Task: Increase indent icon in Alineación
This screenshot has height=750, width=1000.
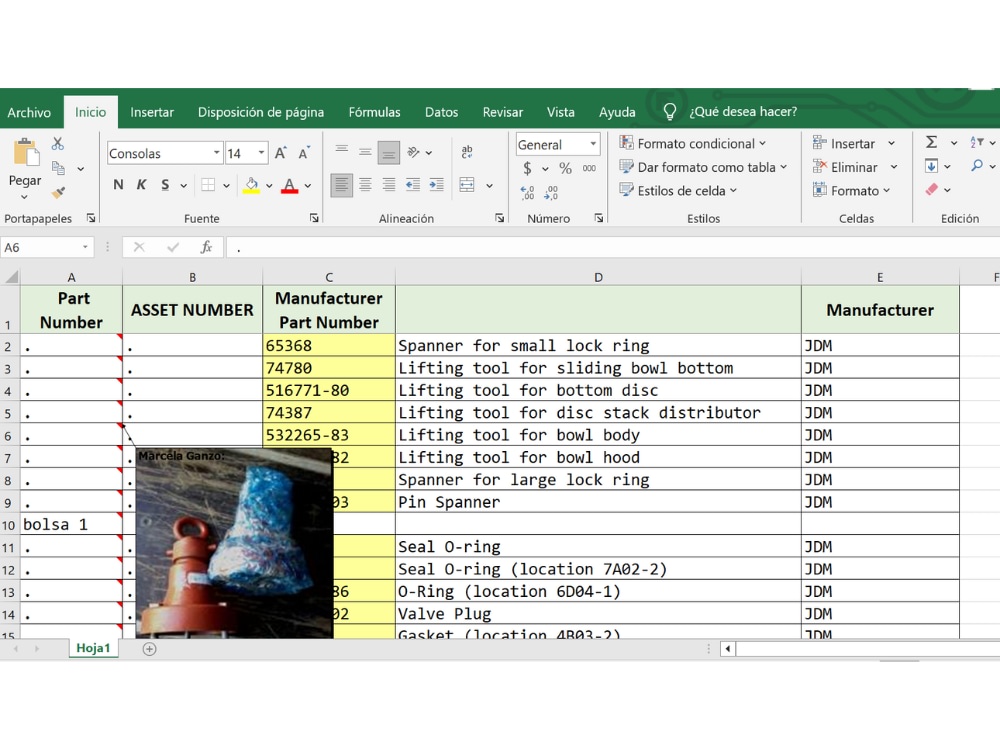Action: 437,185
